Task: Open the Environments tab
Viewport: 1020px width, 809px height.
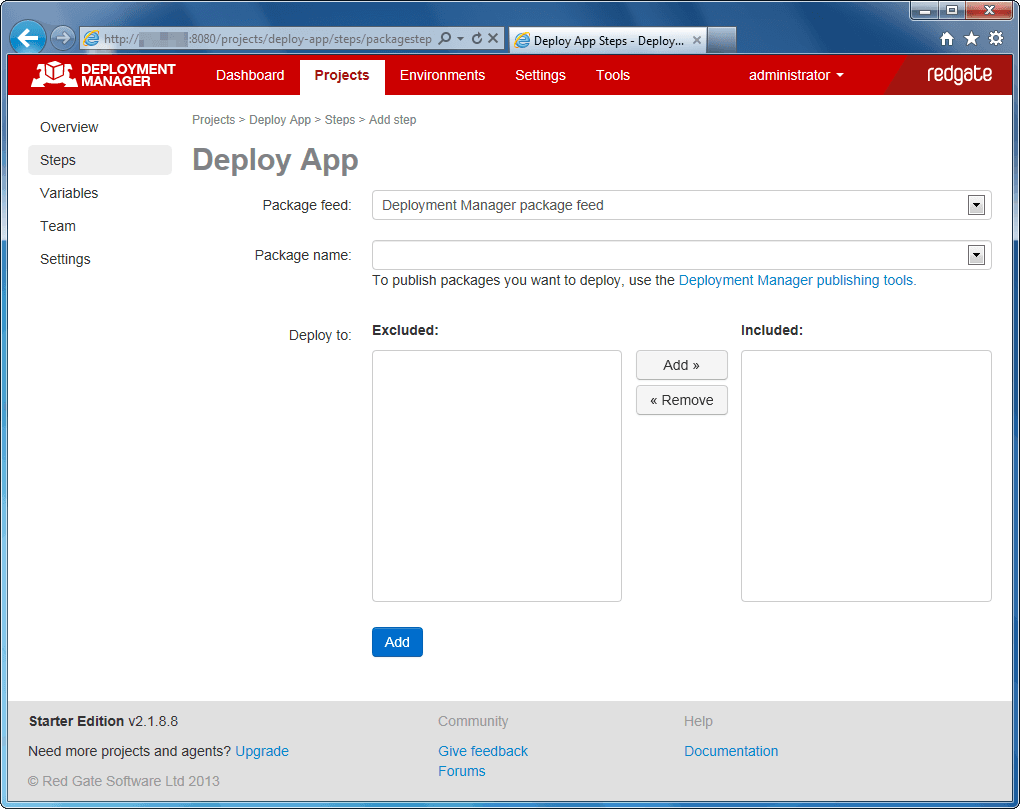Action: tap(442, 75)
